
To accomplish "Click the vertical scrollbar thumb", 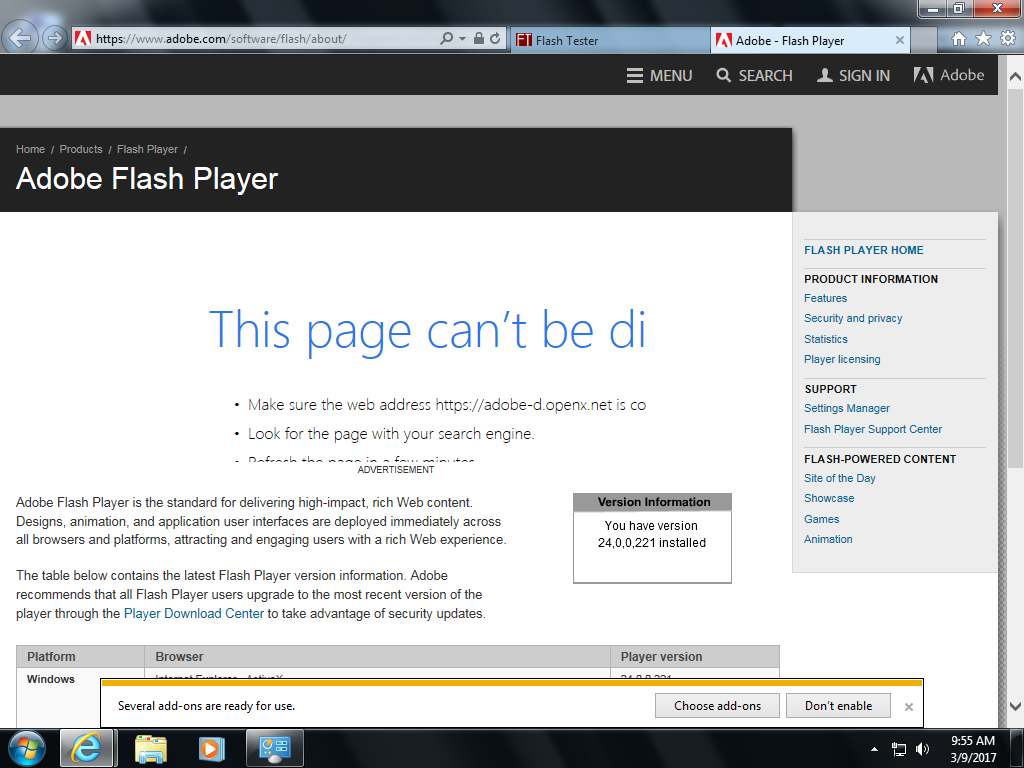I will click(x=1015, y=278).
